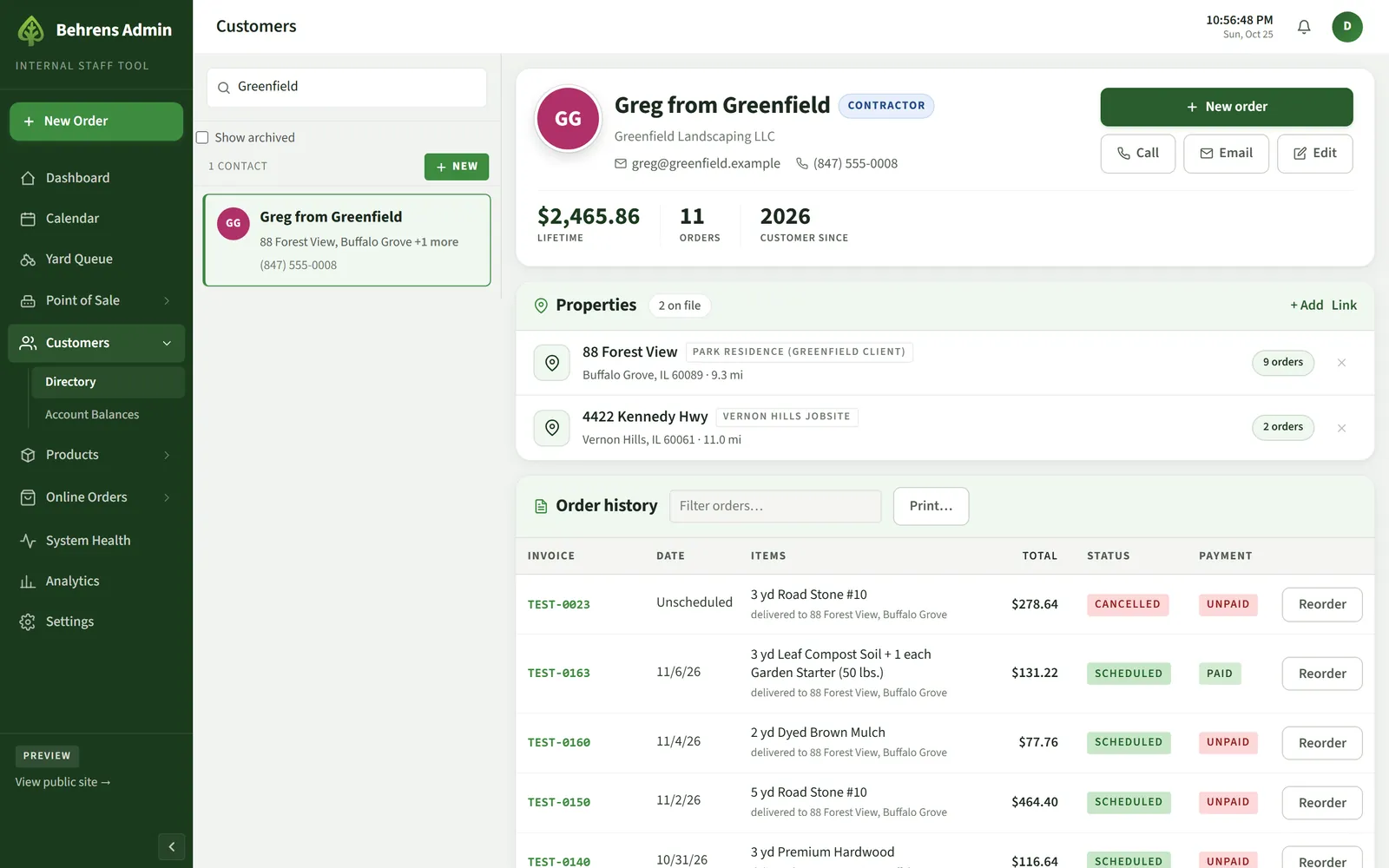Click the green New Order sidebar button
The image size is (1389, 868).
point(96,122)
